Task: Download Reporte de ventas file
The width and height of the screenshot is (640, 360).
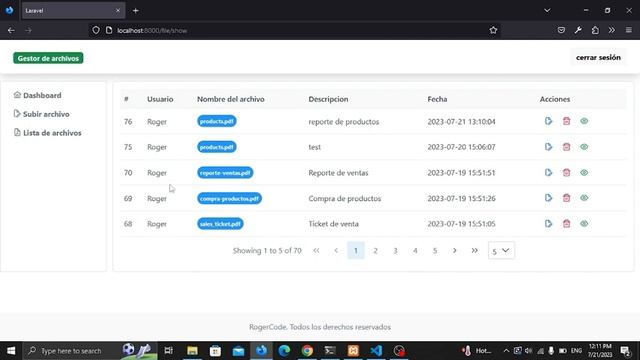Action: click(548, 173)
